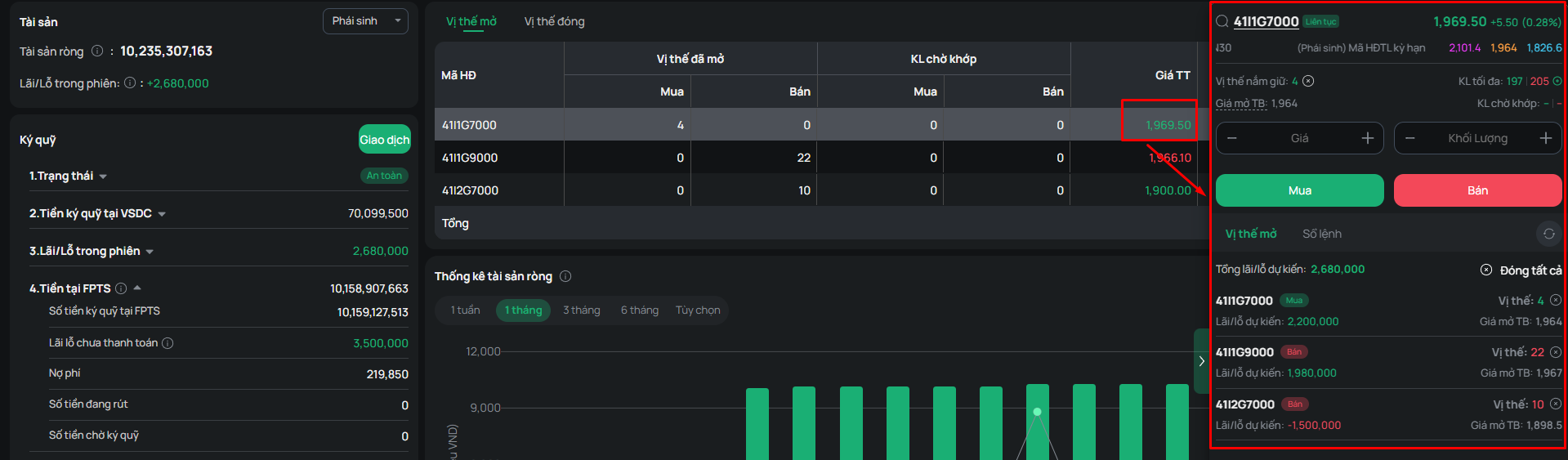Click the X icon next to Đóng tất cả
The height and width of the screenshot is (460, 1568).
(1486, 270)
